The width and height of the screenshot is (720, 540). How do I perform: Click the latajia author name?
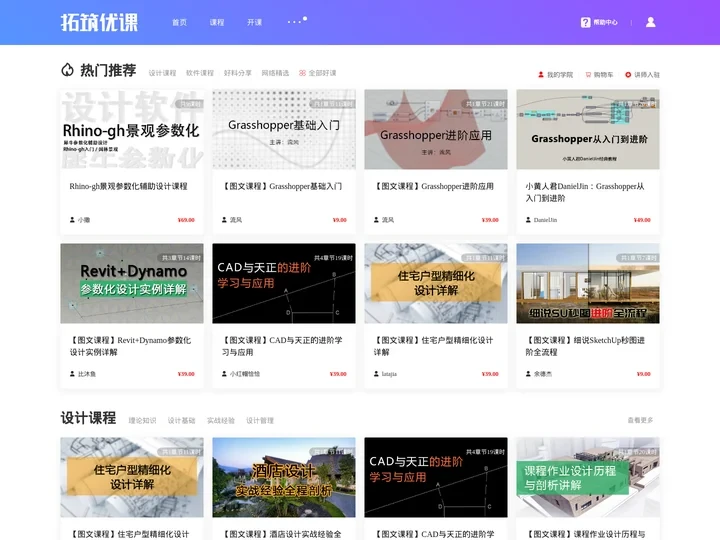pyautogui.click(x=389, y=374)
